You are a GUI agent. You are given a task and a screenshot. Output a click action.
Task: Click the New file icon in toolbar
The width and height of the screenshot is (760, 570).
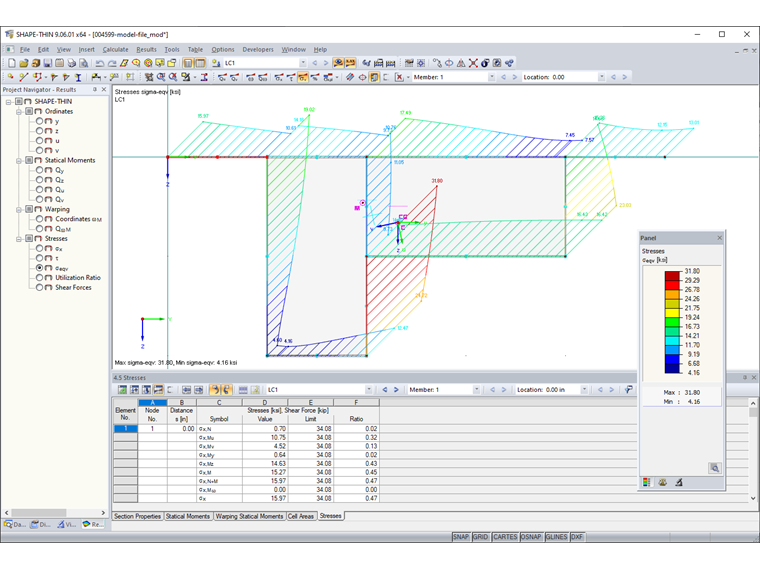(12, 63)
